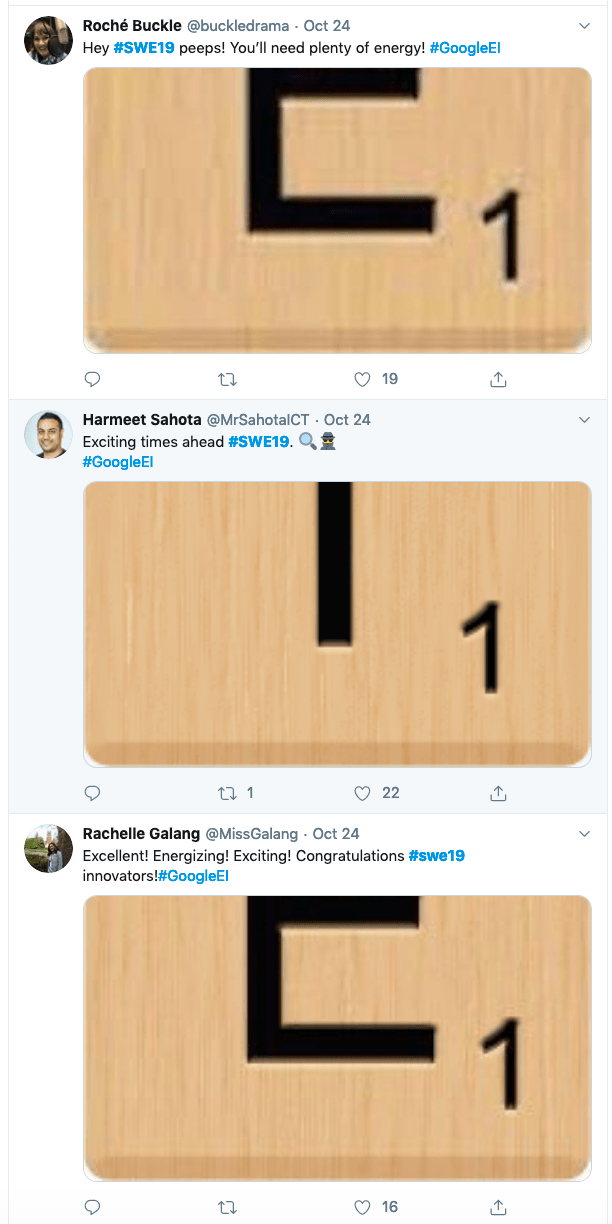Screen dimensions: 612x1224
Task: Unlike the tweet with 19 likes
Action: [362, 380]
